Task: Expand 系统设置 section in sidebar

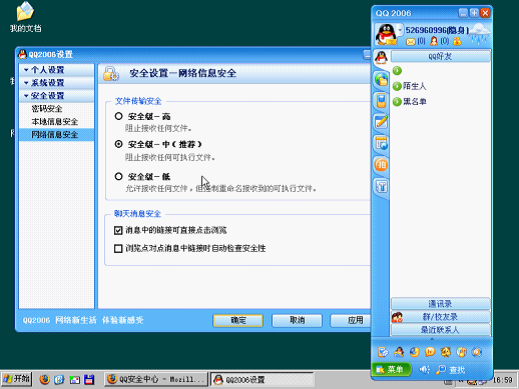Action: [57, 83]
